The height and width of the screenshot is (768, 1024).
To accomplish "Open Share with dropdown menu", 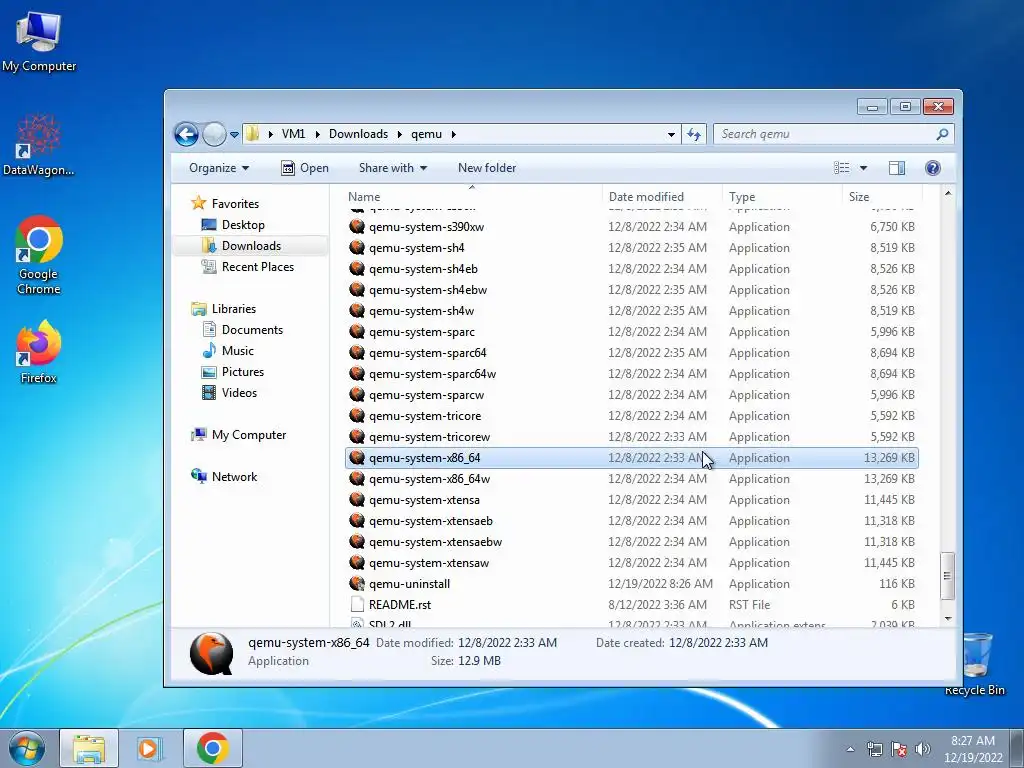I will coord(392,168).
